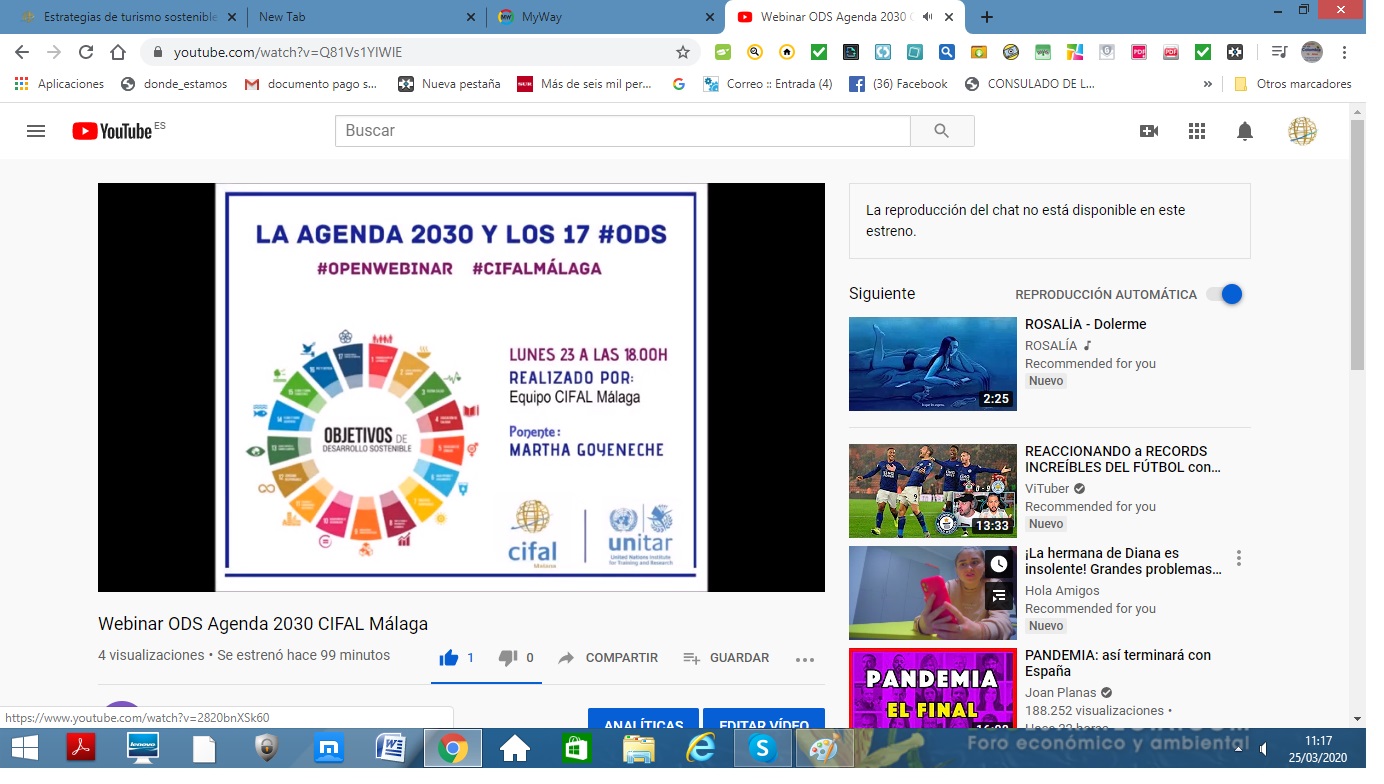
Task: Open the Windows Start button
Action: 25,748
